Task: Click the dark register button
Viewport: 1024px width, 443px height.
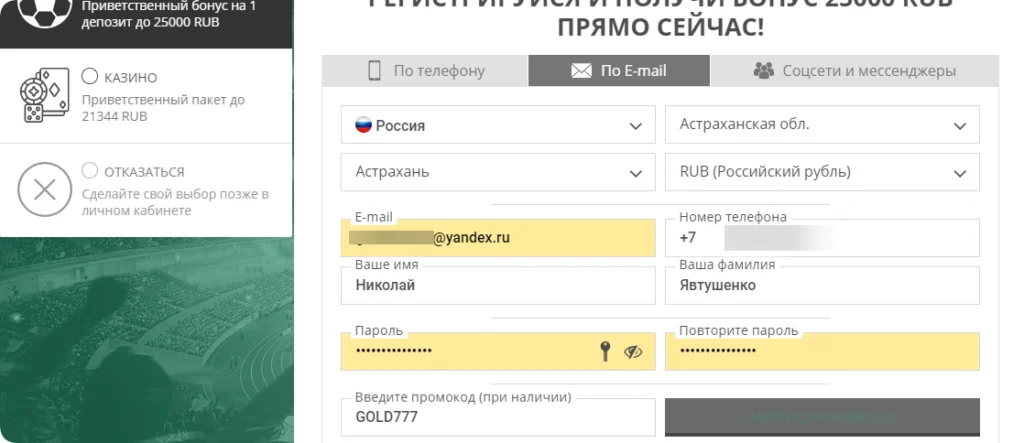Action: 822,417
